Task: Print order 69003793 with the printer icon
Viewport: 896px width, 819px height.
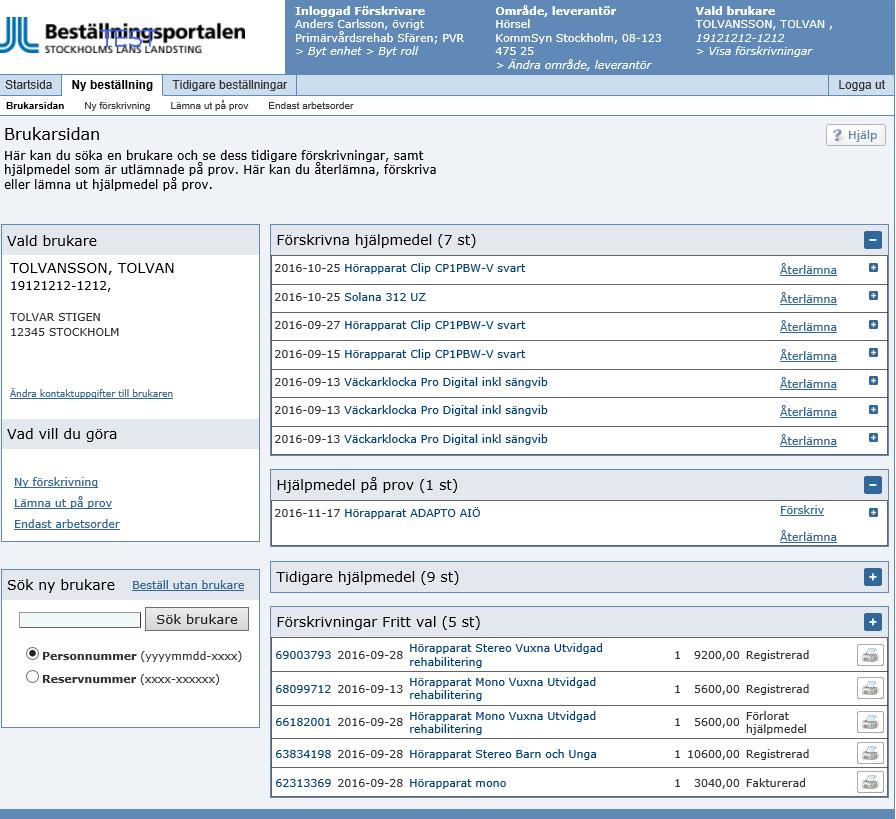Action: click(870, 655)
